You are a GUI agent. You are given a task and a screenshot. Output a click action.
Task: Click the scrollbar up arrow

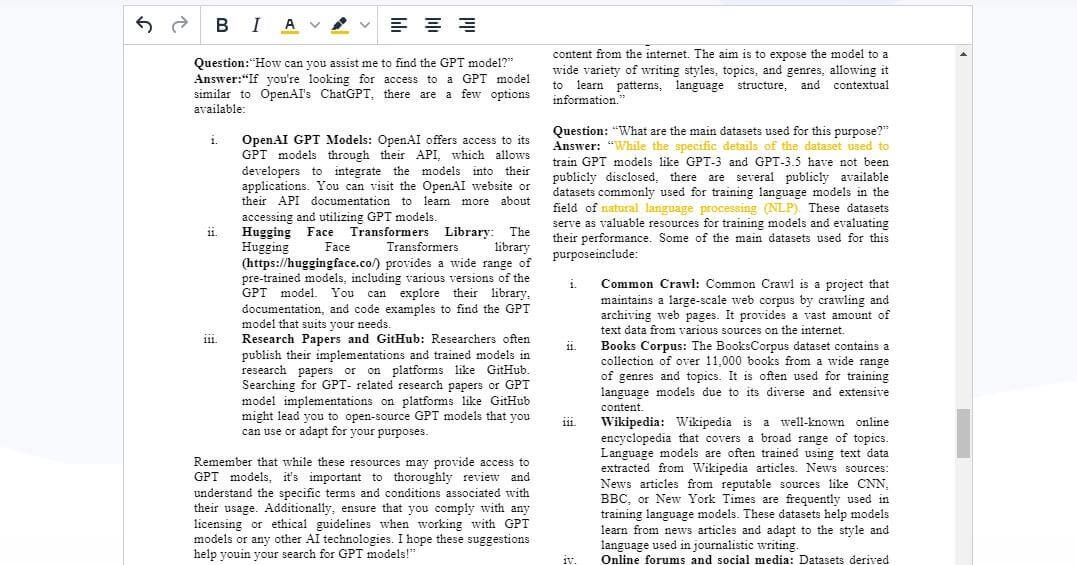click(x=963, y=53)
